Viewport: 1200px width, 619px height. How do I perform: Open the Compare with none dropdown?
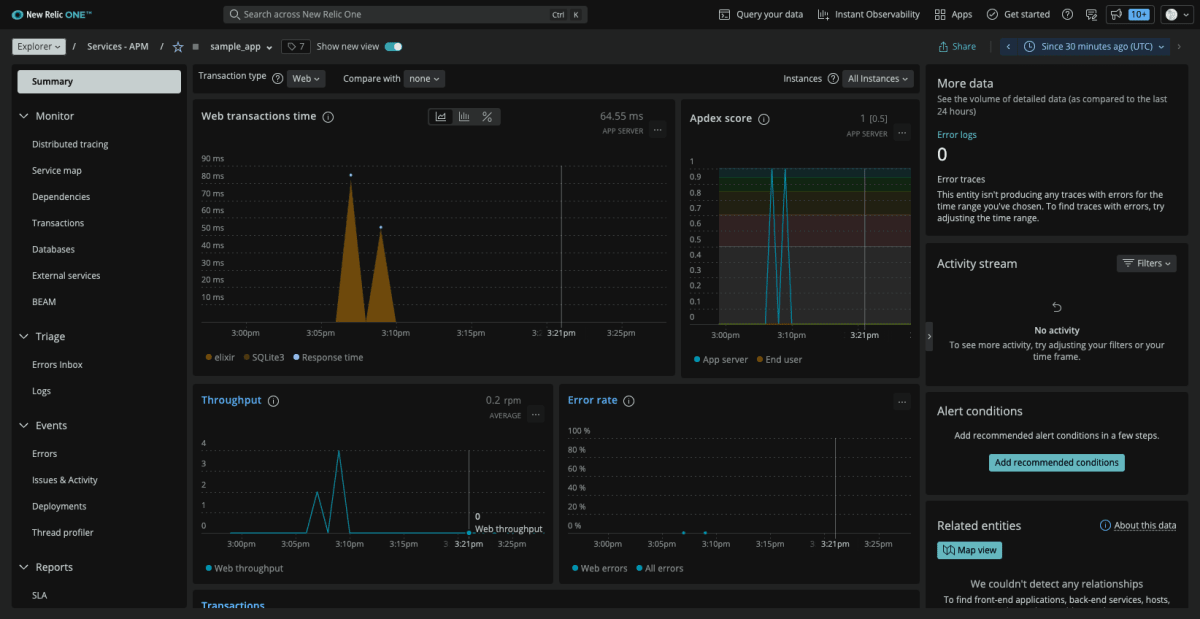(x=424, y=79)
